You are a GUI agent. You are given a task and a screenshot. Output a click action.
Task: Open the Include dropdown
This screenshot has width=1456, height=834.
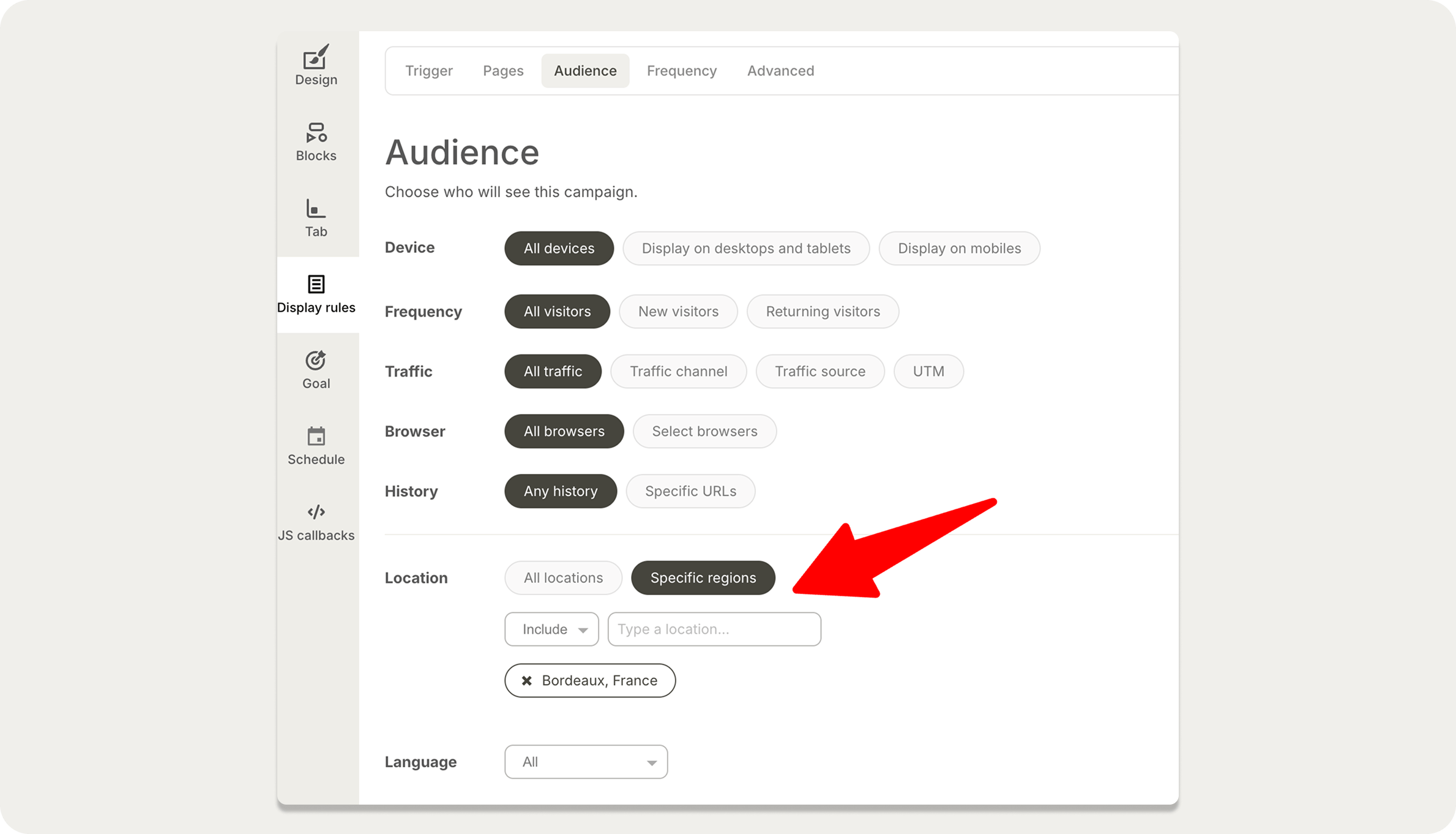[x=551, y=629]
